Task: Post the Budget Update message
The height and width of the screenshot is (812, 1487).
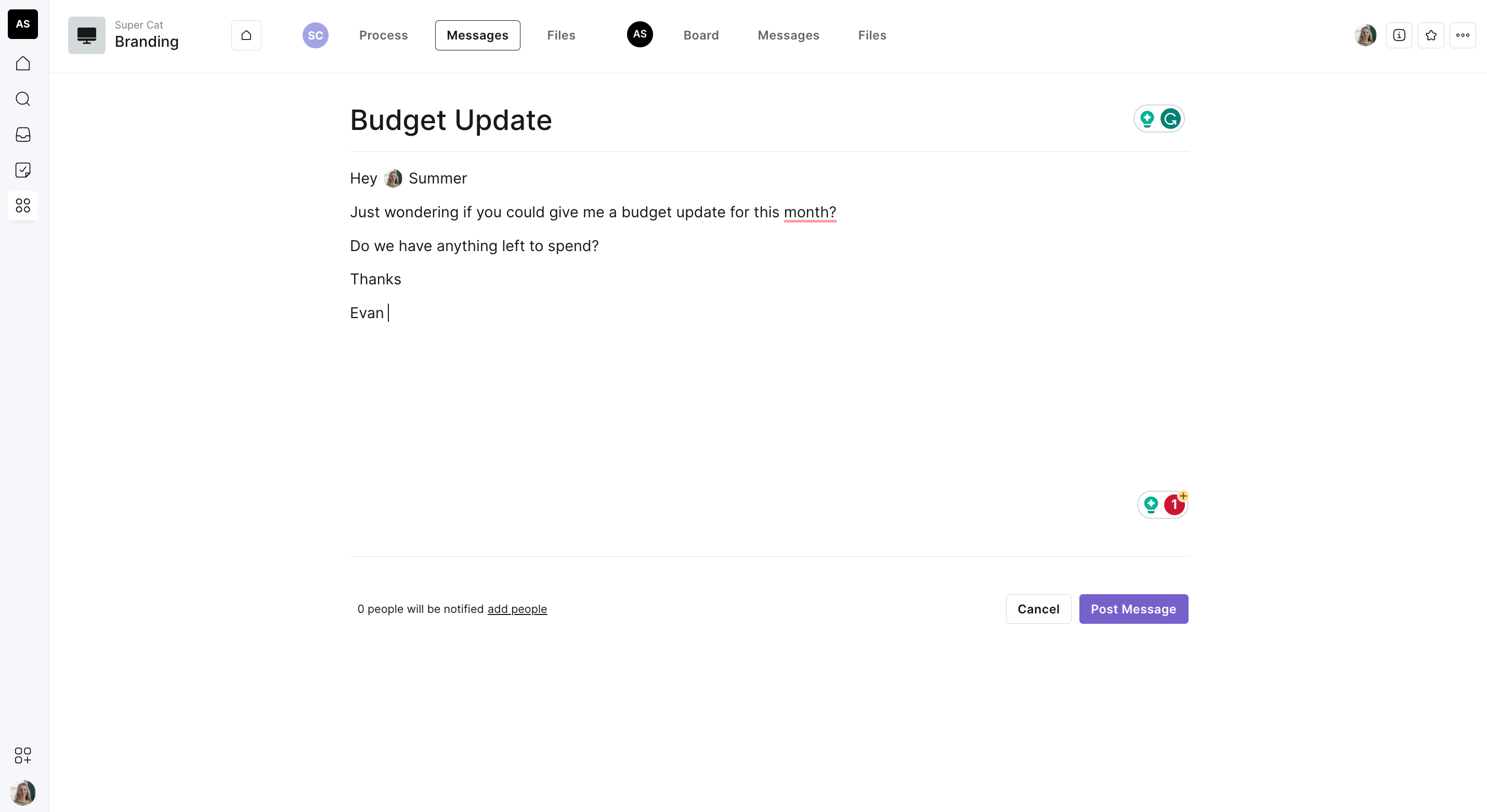Action: [1132, 609]
